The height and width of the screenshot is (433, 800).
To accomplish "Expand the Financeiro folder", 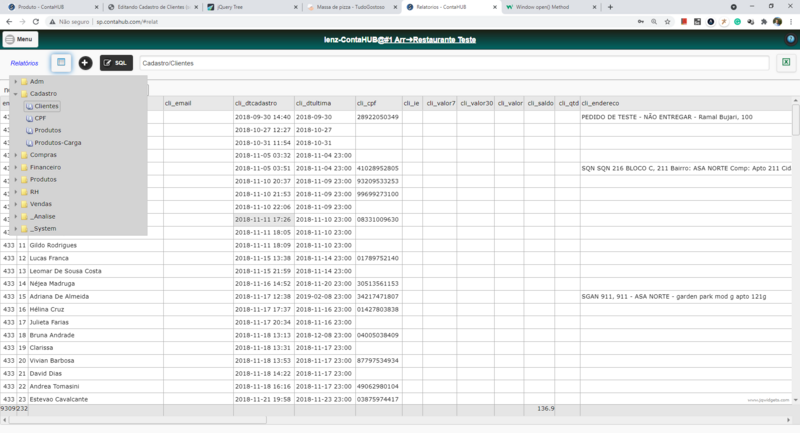I will tap(15, 167).
